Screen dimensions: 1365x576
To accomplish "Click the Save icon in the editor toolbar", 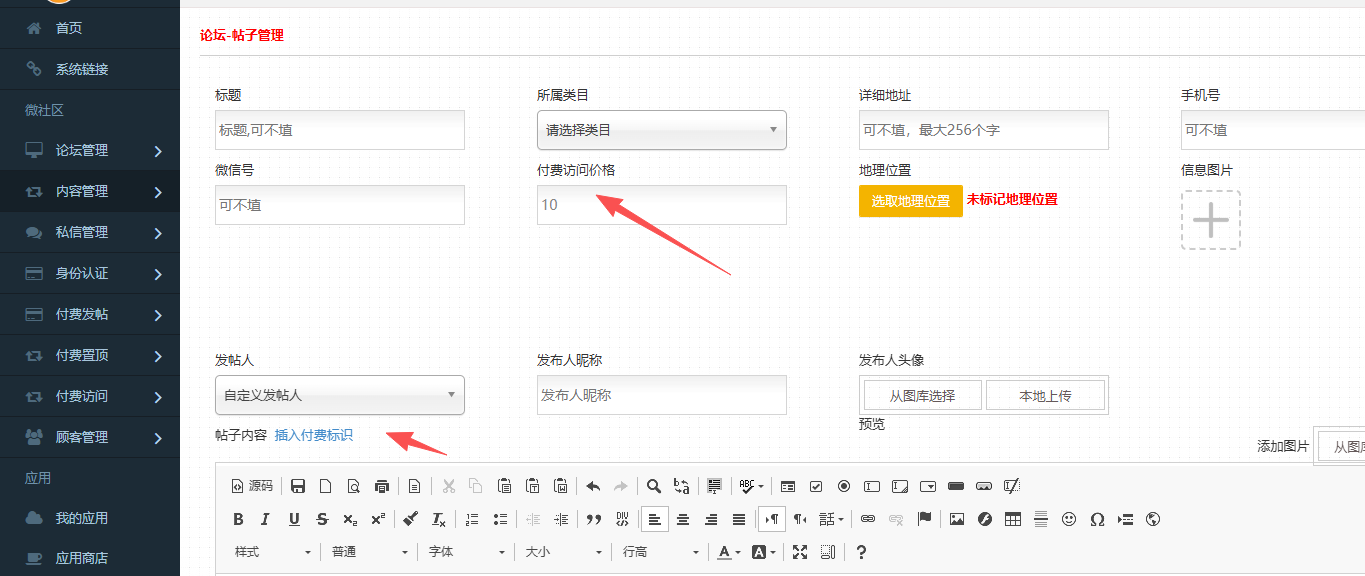I will click(x=298, y=486).
